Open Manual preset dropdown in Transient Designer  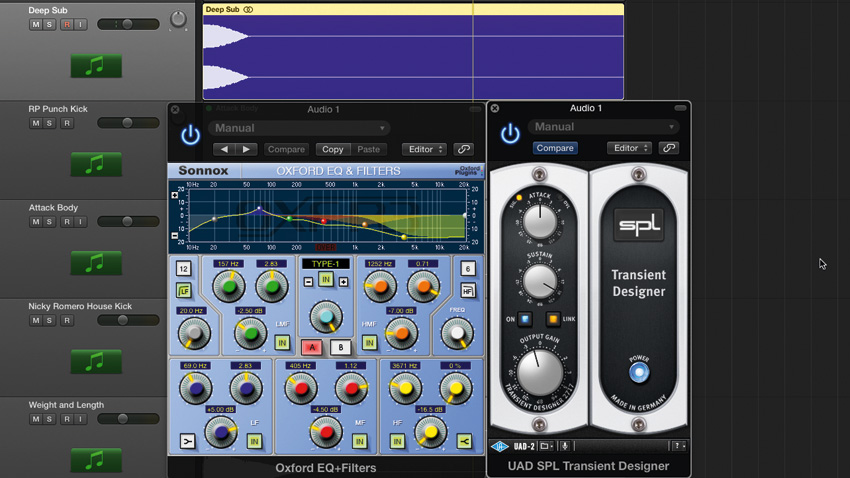tap(603, 127)
